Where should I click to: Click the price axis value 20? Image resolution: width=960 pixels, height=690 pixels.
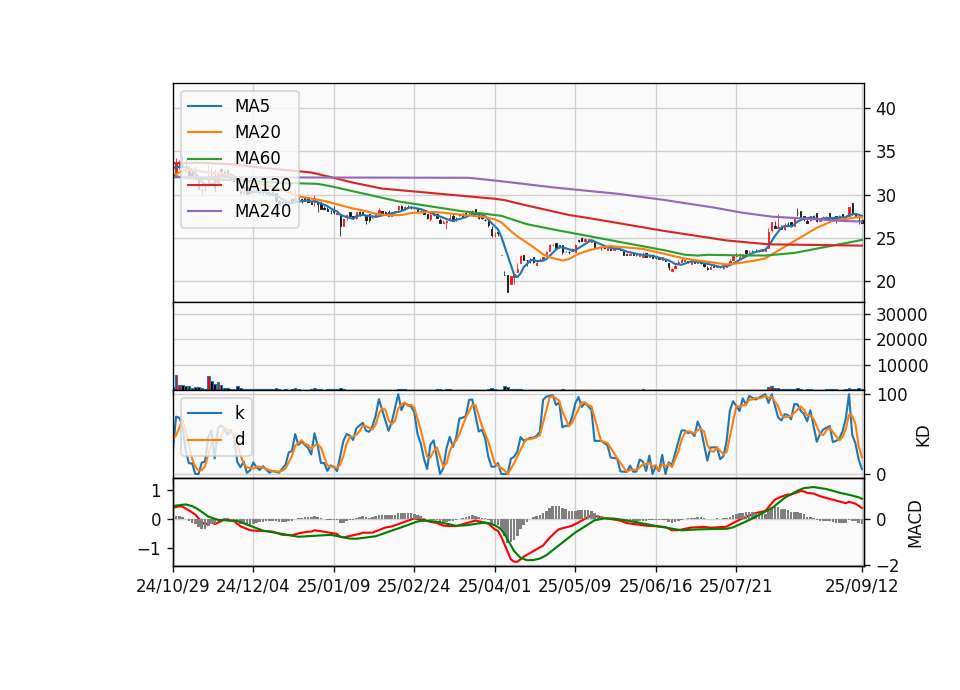[885, 282]
